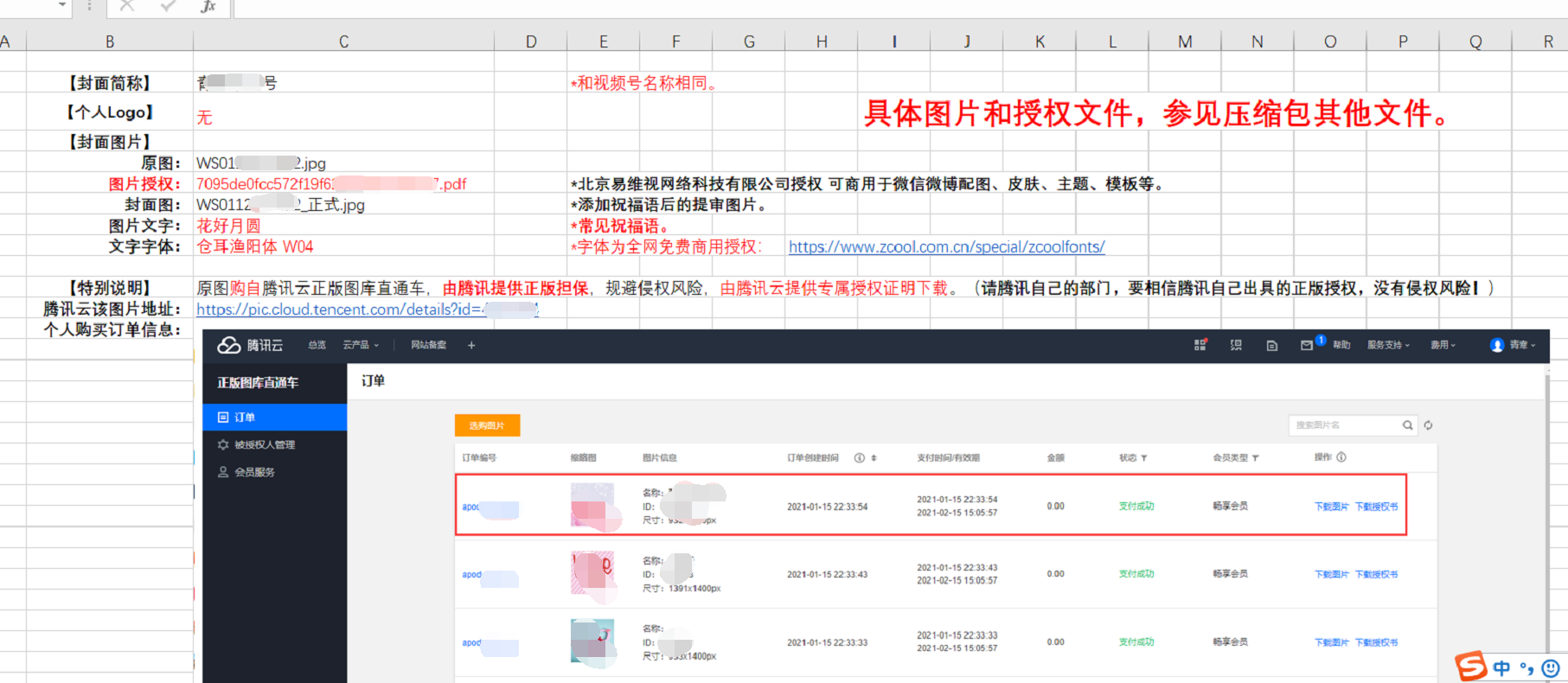Screen dimensions: 1568x683
Task: Click the formula bar confirm checkmark icon
Action: (x=168, y=6)
